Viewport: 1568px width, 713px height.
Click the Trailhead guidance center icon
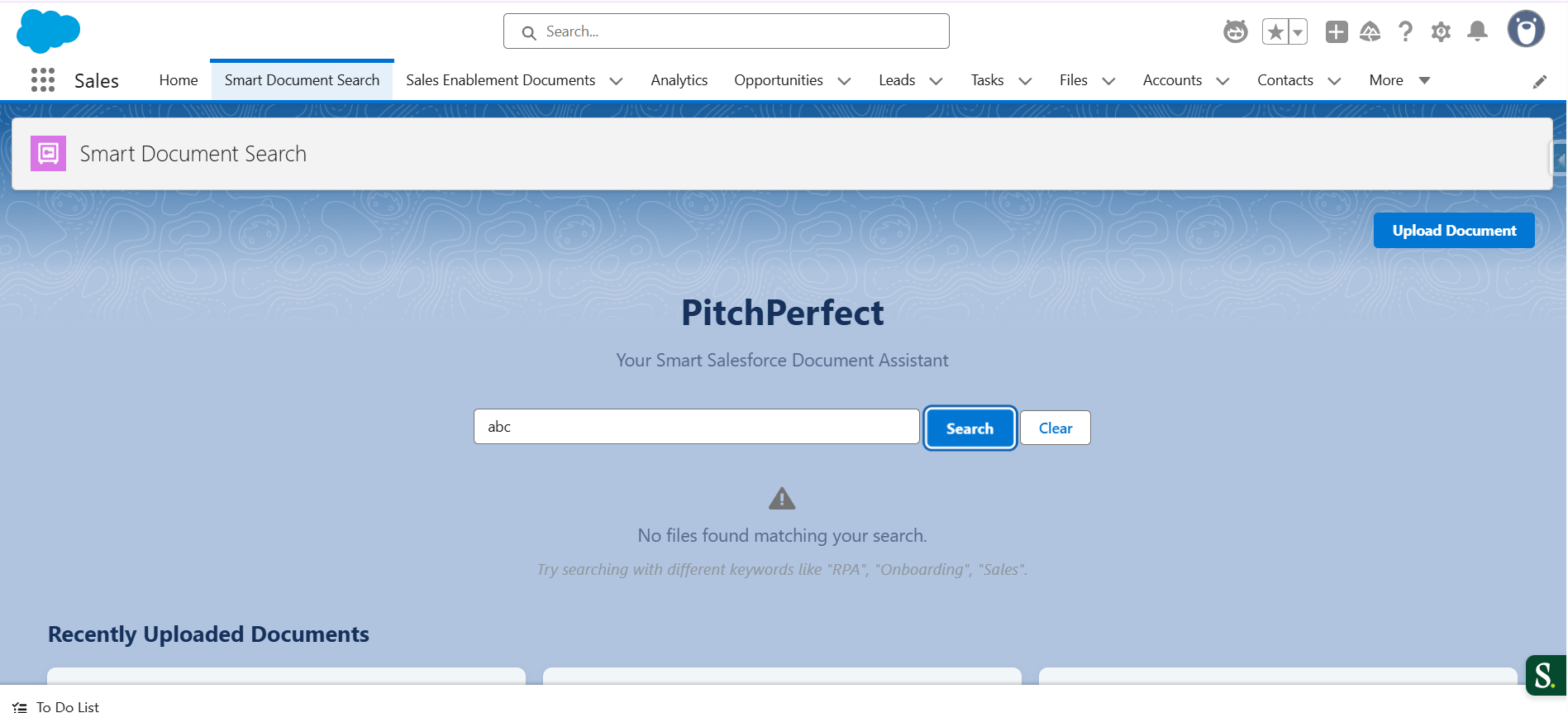tap(1370, 31)
